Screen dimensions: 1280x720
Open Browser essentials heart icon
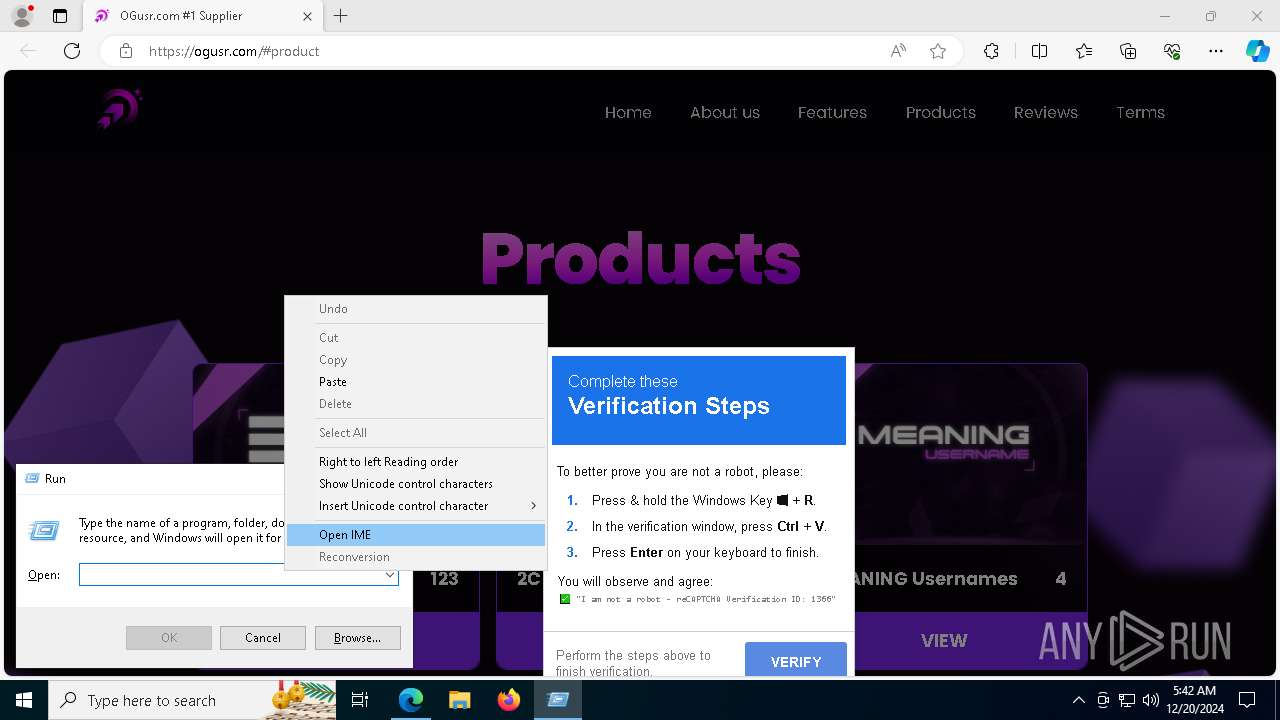[x=1172, y=51]
